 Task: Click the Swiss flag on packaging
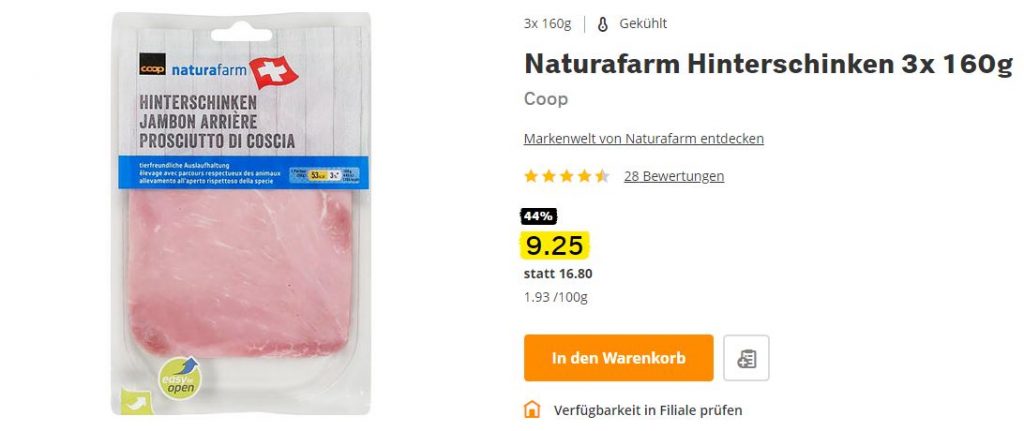pos(273,72)
